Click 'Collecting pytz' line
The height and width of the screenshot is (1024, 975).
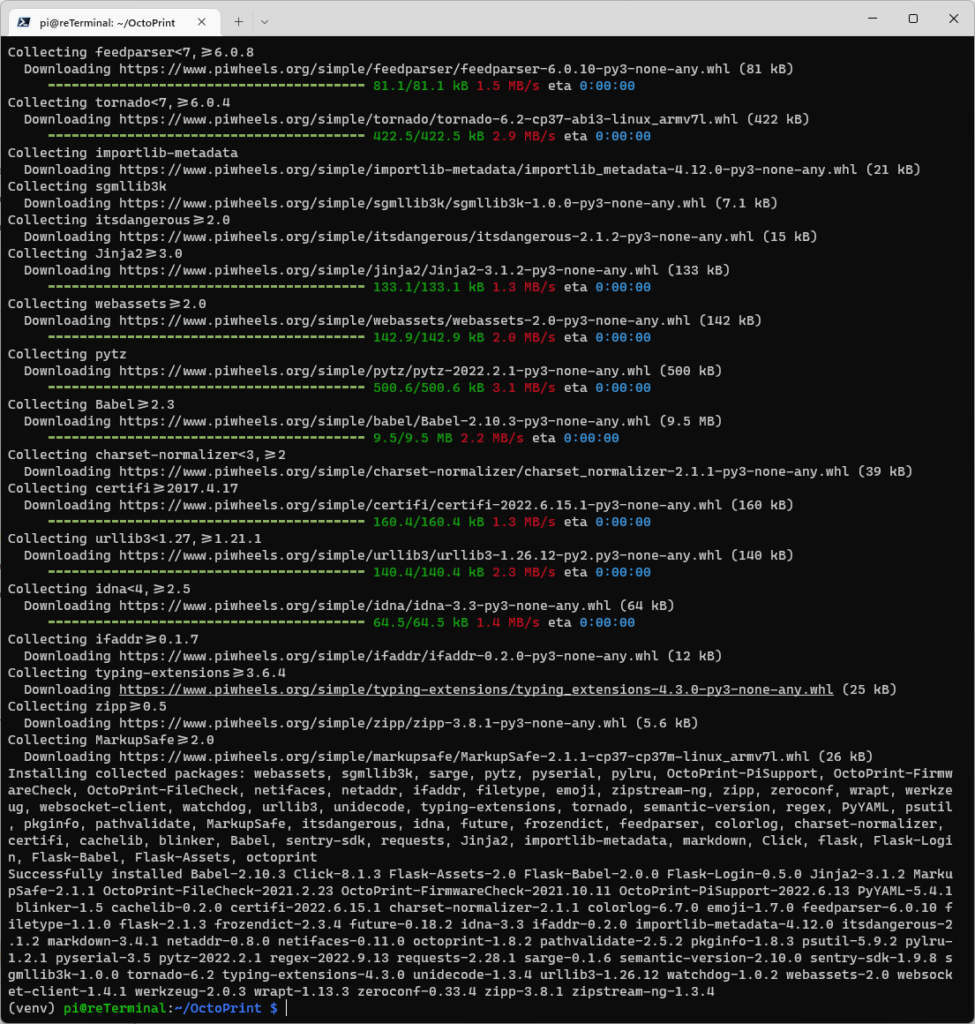(x=67, y=354)
